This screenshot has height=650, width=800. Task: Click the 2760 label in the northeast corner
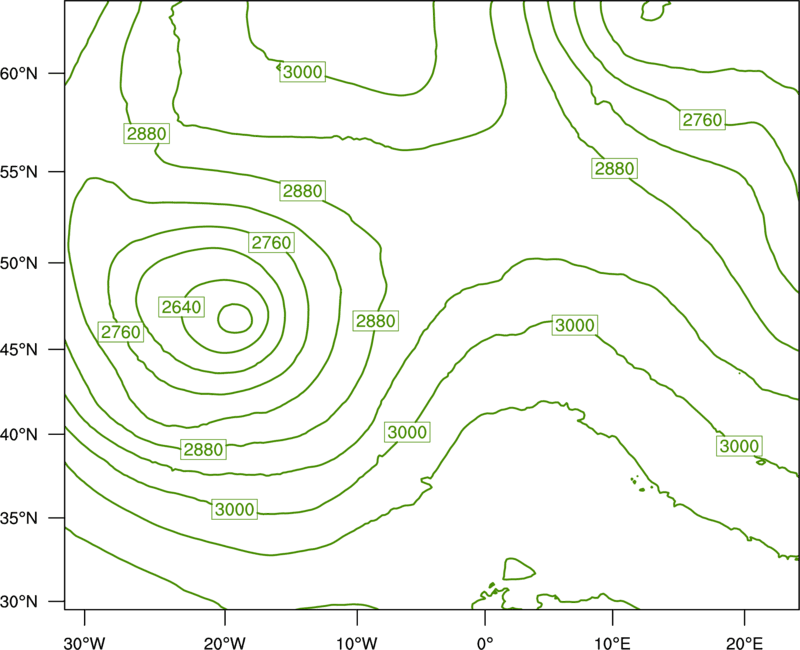click(703, 120)
